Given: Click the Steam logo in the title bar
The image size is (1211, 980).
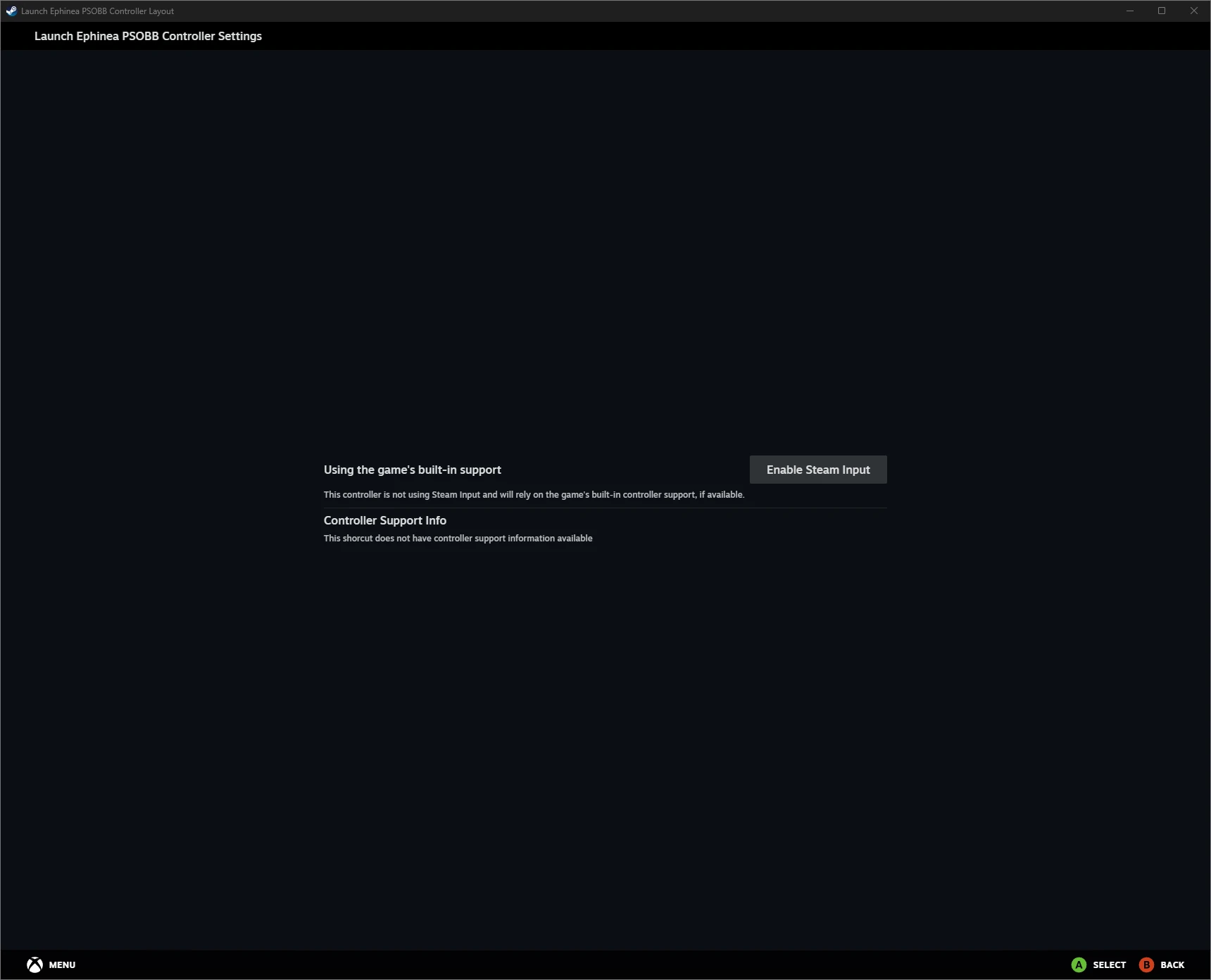Looking at the screenshot, I should [10, 11].
